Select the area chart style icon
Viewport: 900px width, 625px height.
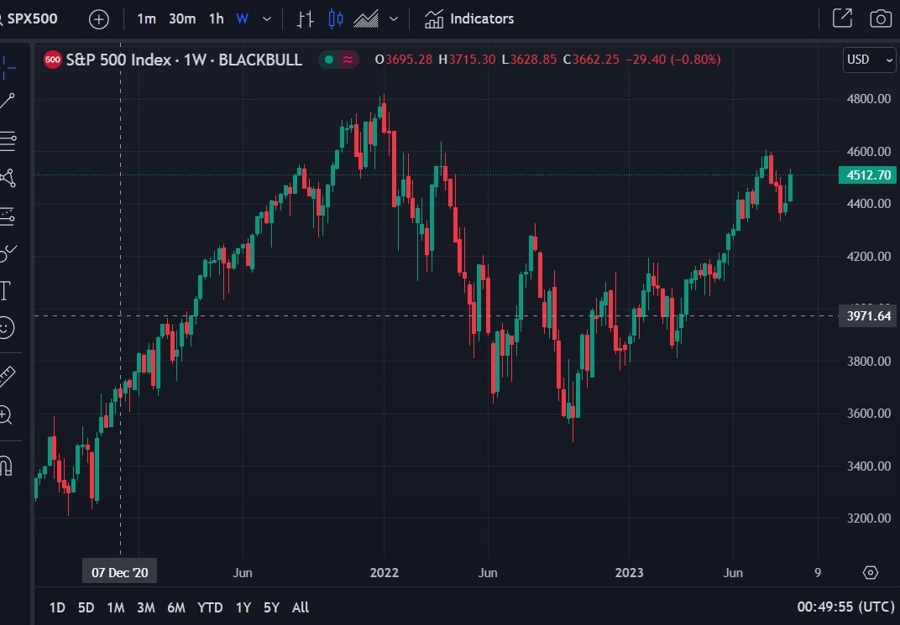[x=366, y=19]
